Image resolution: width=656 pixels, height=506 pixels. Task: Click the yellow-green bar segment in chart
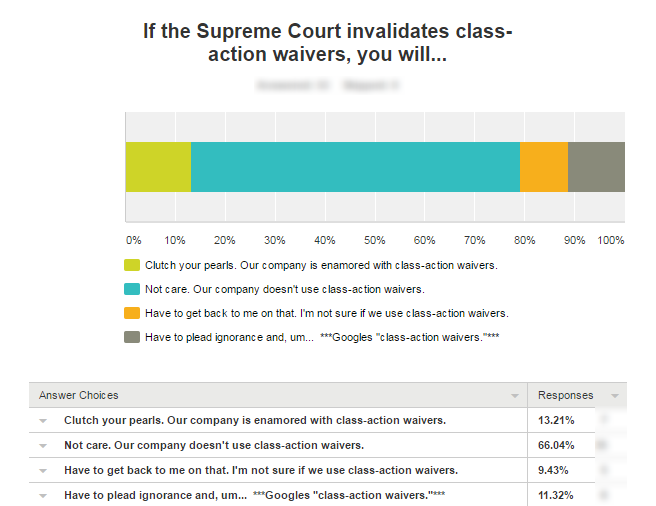[158, 166]
